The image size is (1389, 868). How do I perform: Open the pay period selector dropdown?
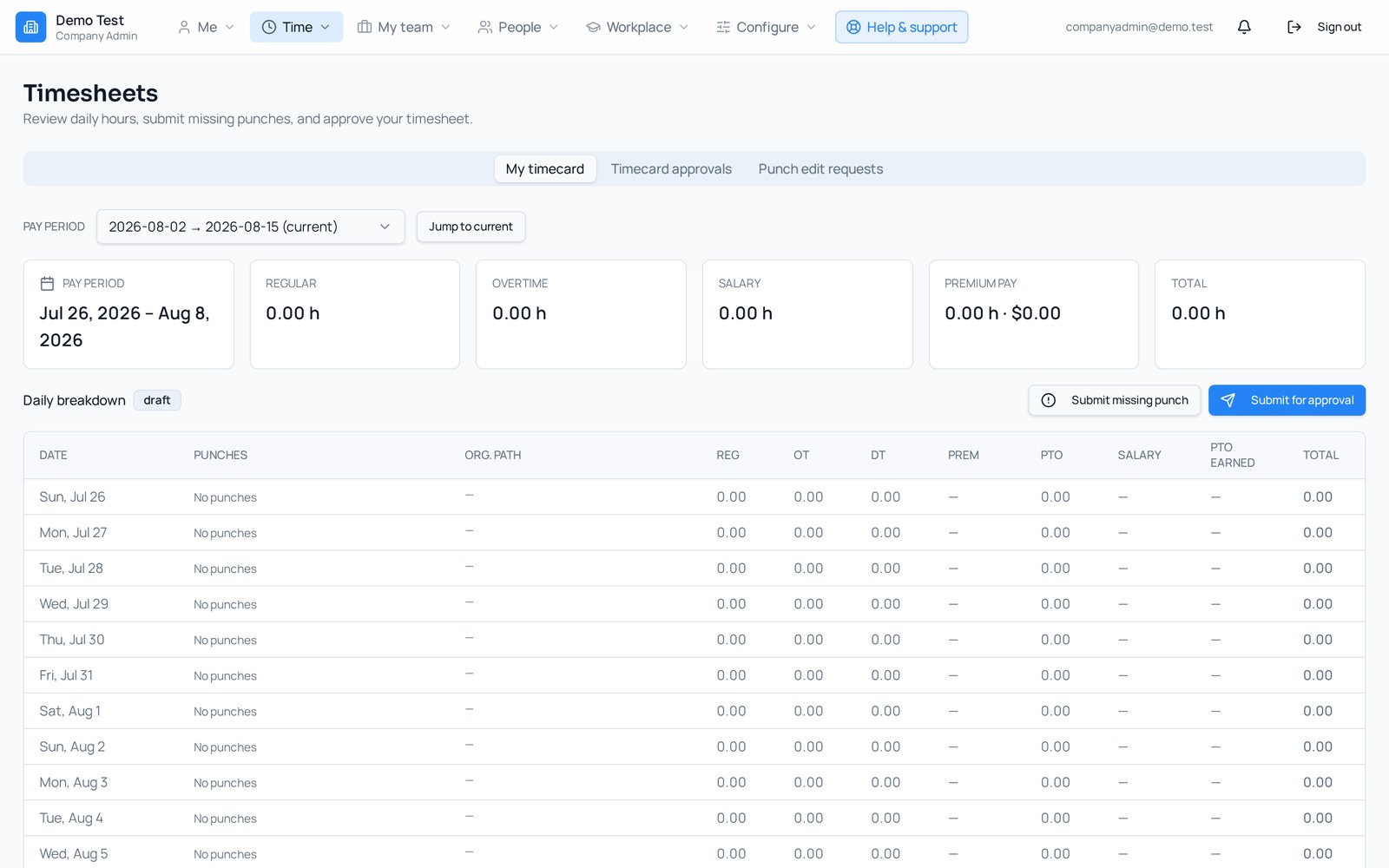coord(250,227)
